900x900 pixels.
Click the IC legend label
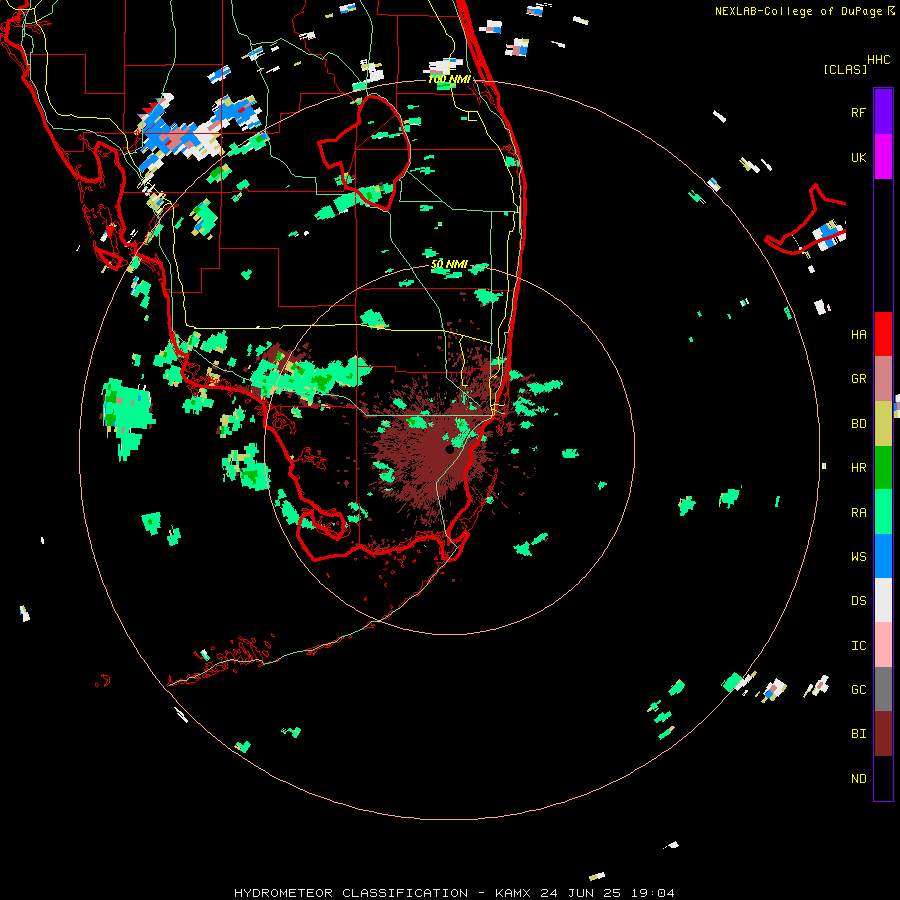(858, 646)
